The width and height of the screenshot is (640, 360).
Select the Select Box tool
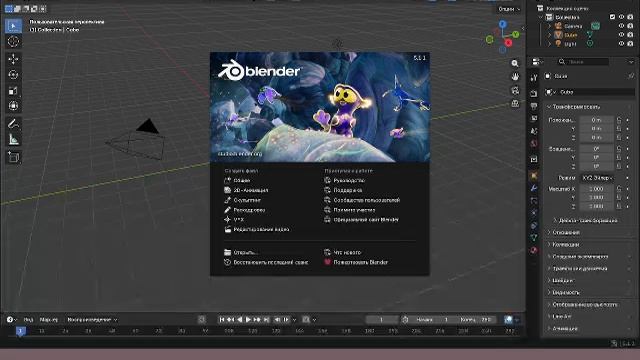(x=13, y=26)
